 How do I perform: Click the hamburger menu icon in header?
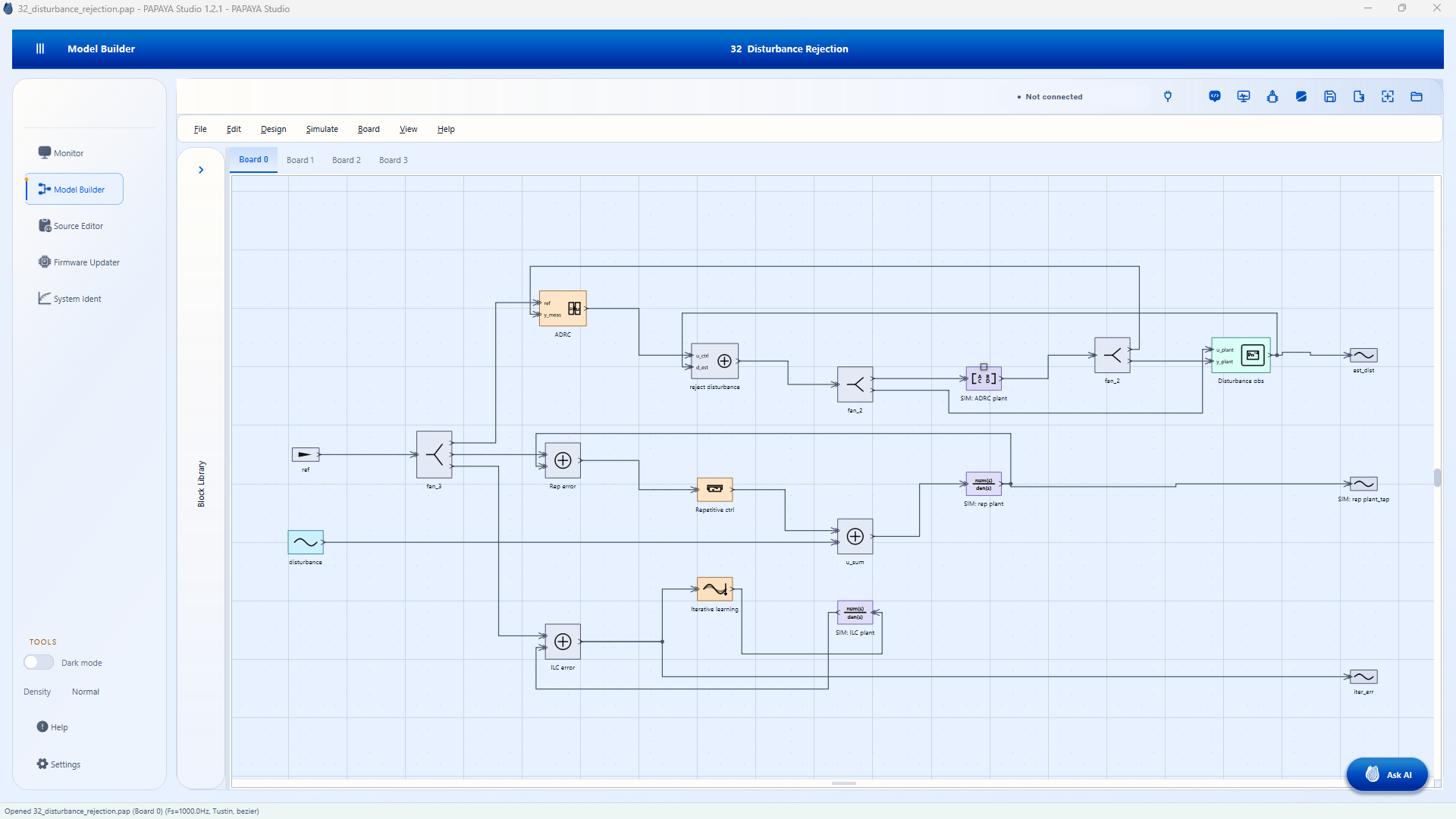40,49
